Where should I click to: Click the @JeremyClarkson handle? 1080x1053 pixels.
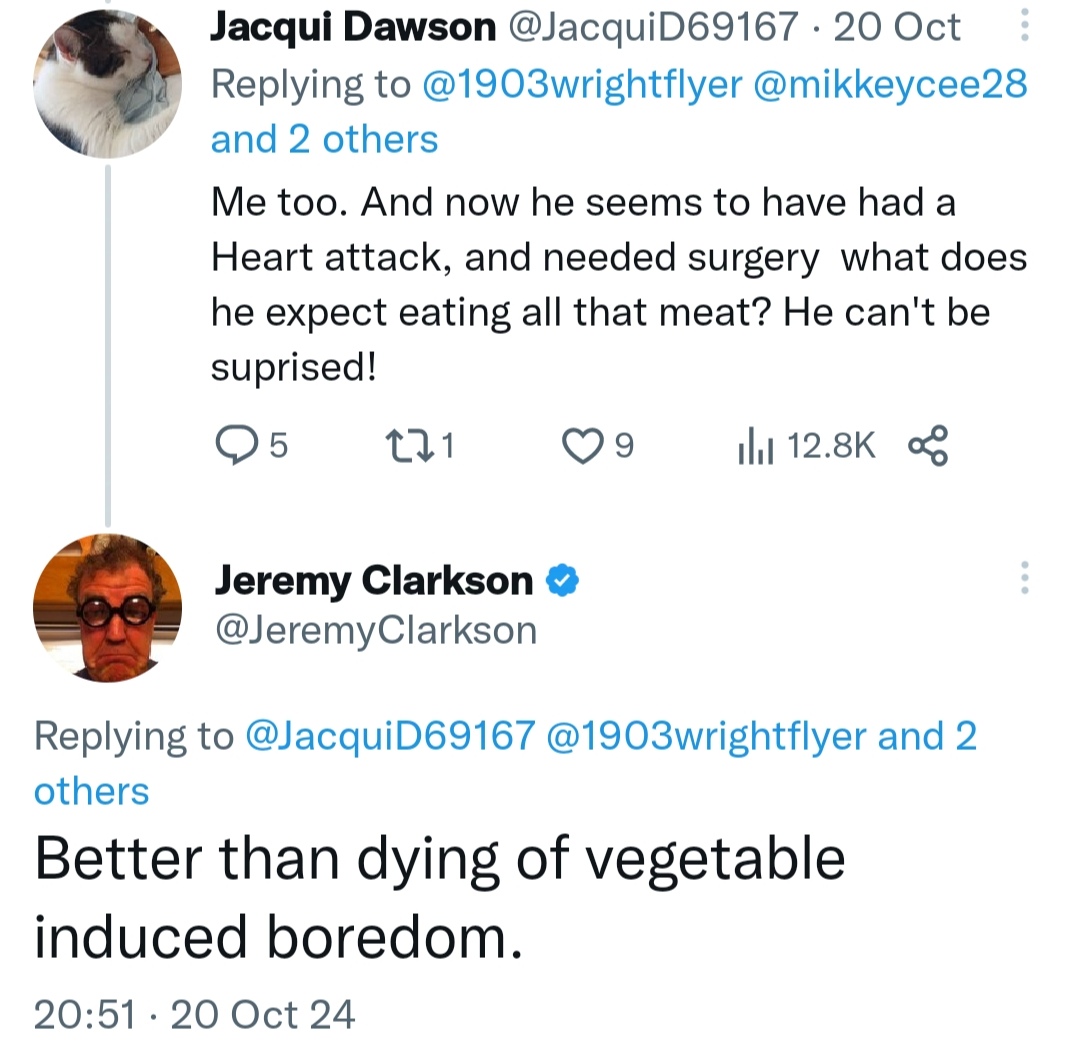coord(376,630)
